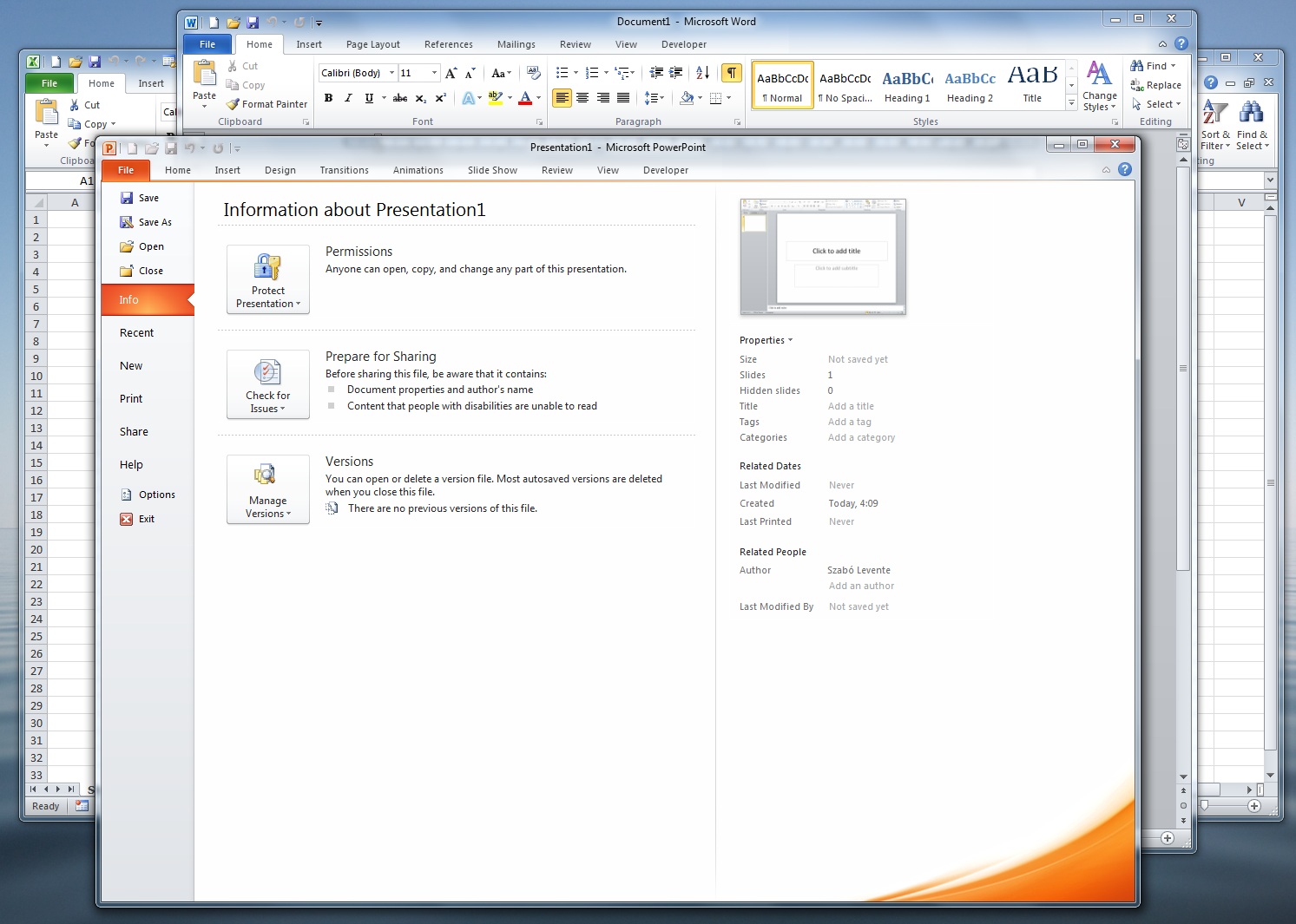Screen dimensions: 1296x924
Task: Click Open in PowerPoint's File menu
Action: (142, 246)
